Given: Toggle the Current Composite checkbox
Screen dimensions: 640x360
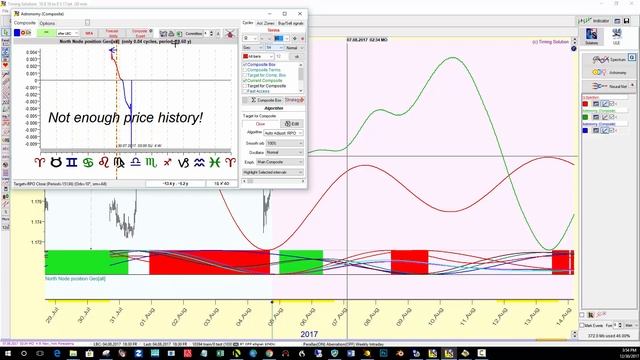Looking at the screenshot, I should click(x=245, y=80).
